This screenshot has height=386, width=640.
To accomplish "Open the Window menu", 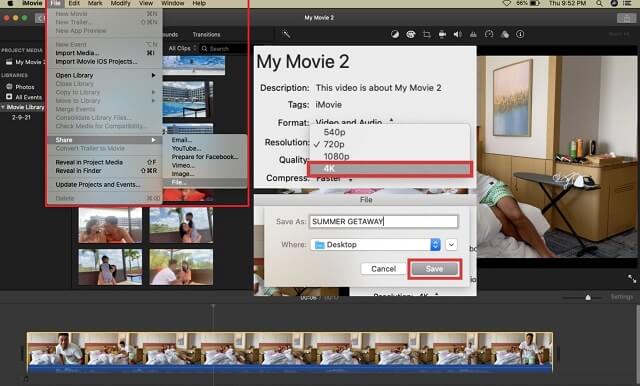I will (x=173, y=3).
